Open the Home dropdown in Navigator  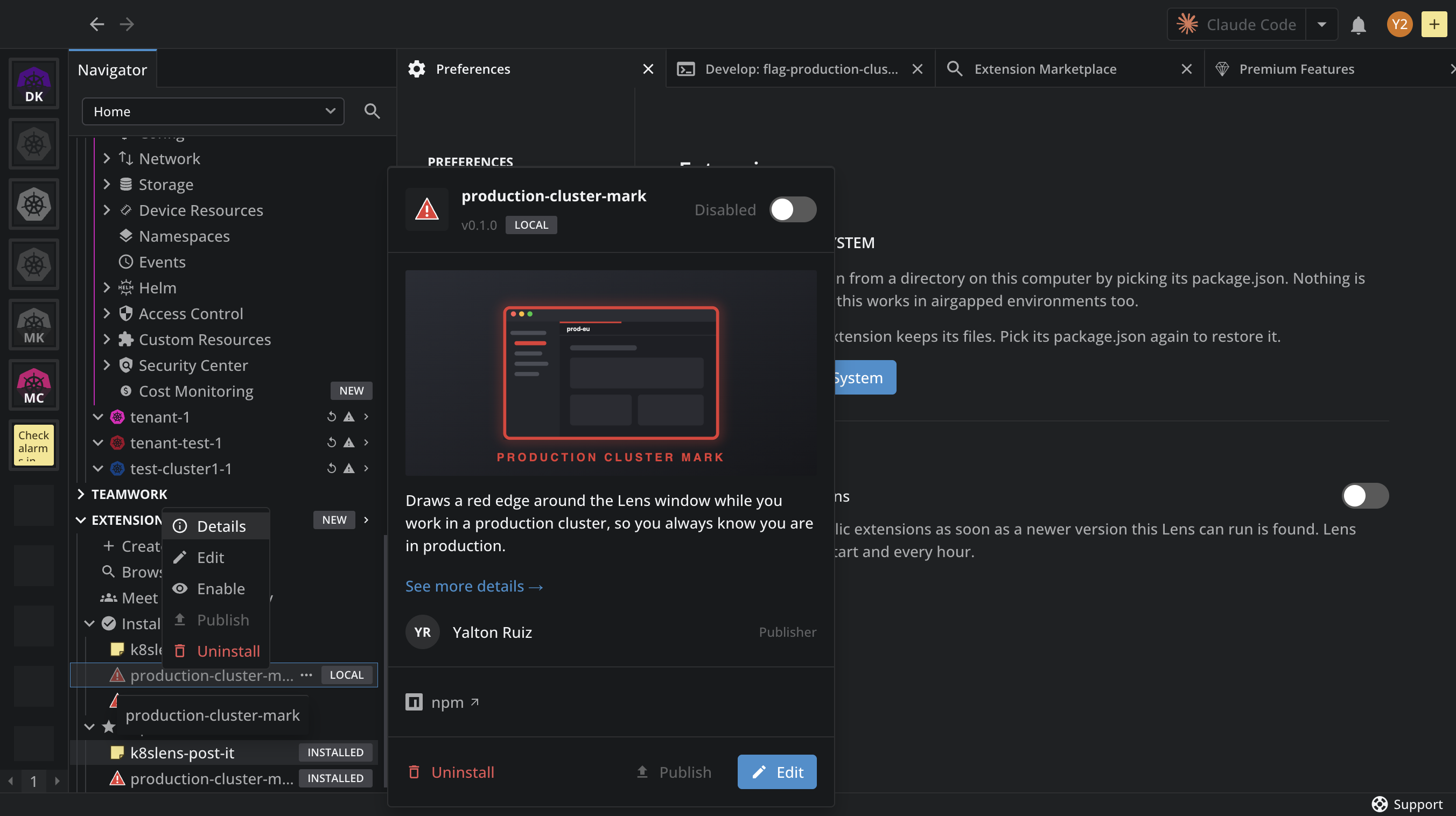[x=213, y=111]
